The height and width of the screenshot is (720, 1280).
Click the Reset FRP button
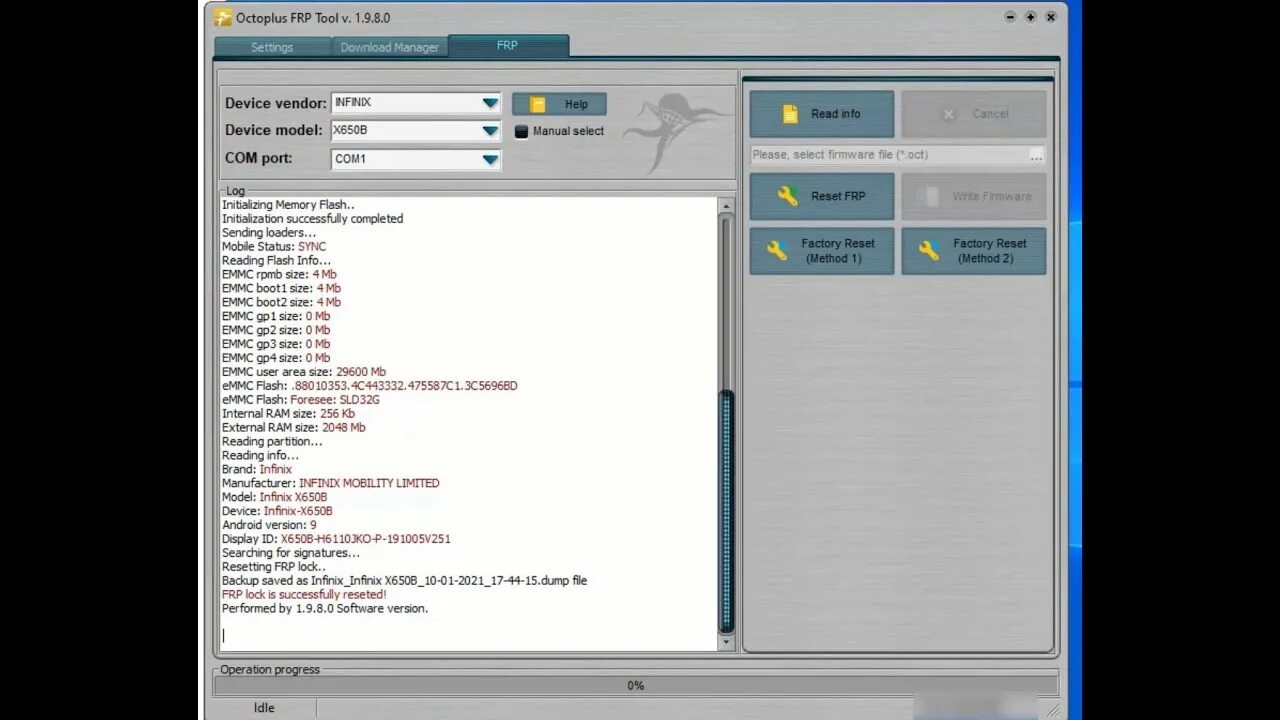822,196
